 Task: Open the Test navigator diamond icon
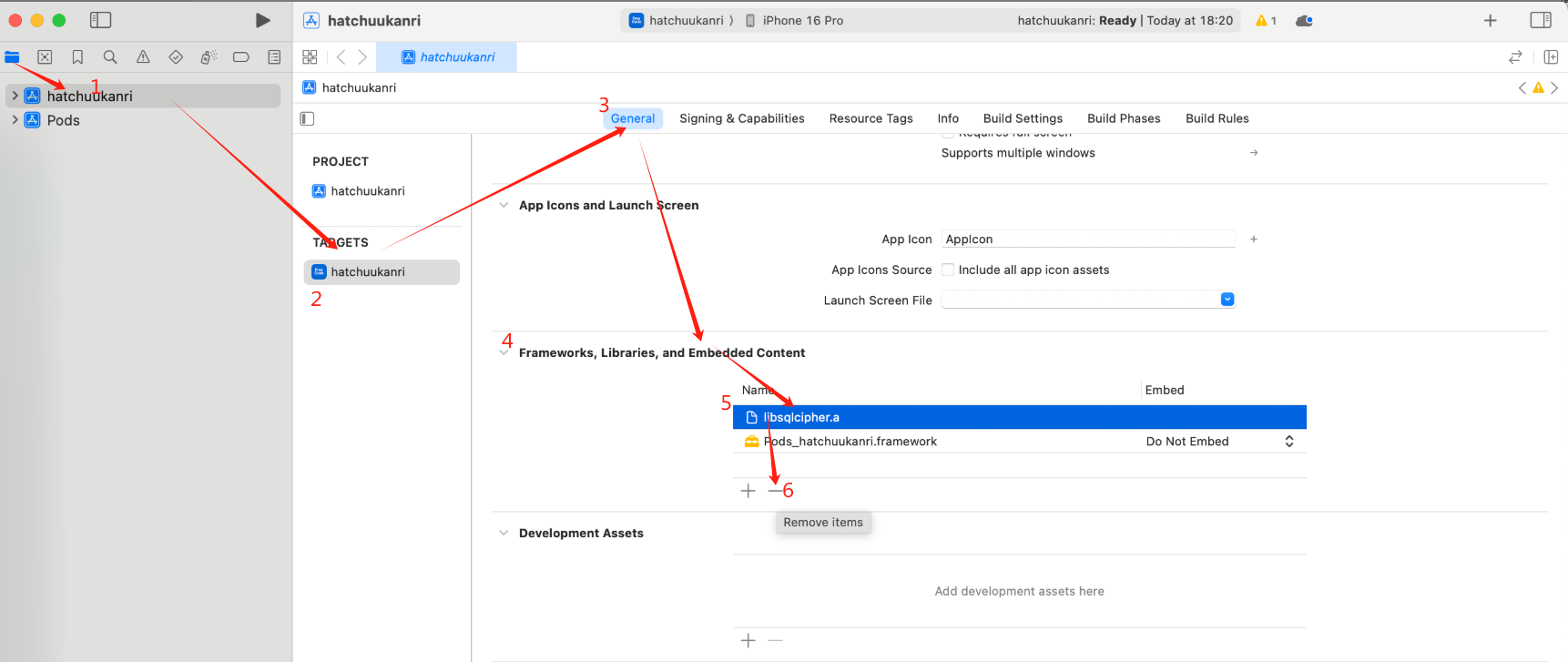[176, 57]
